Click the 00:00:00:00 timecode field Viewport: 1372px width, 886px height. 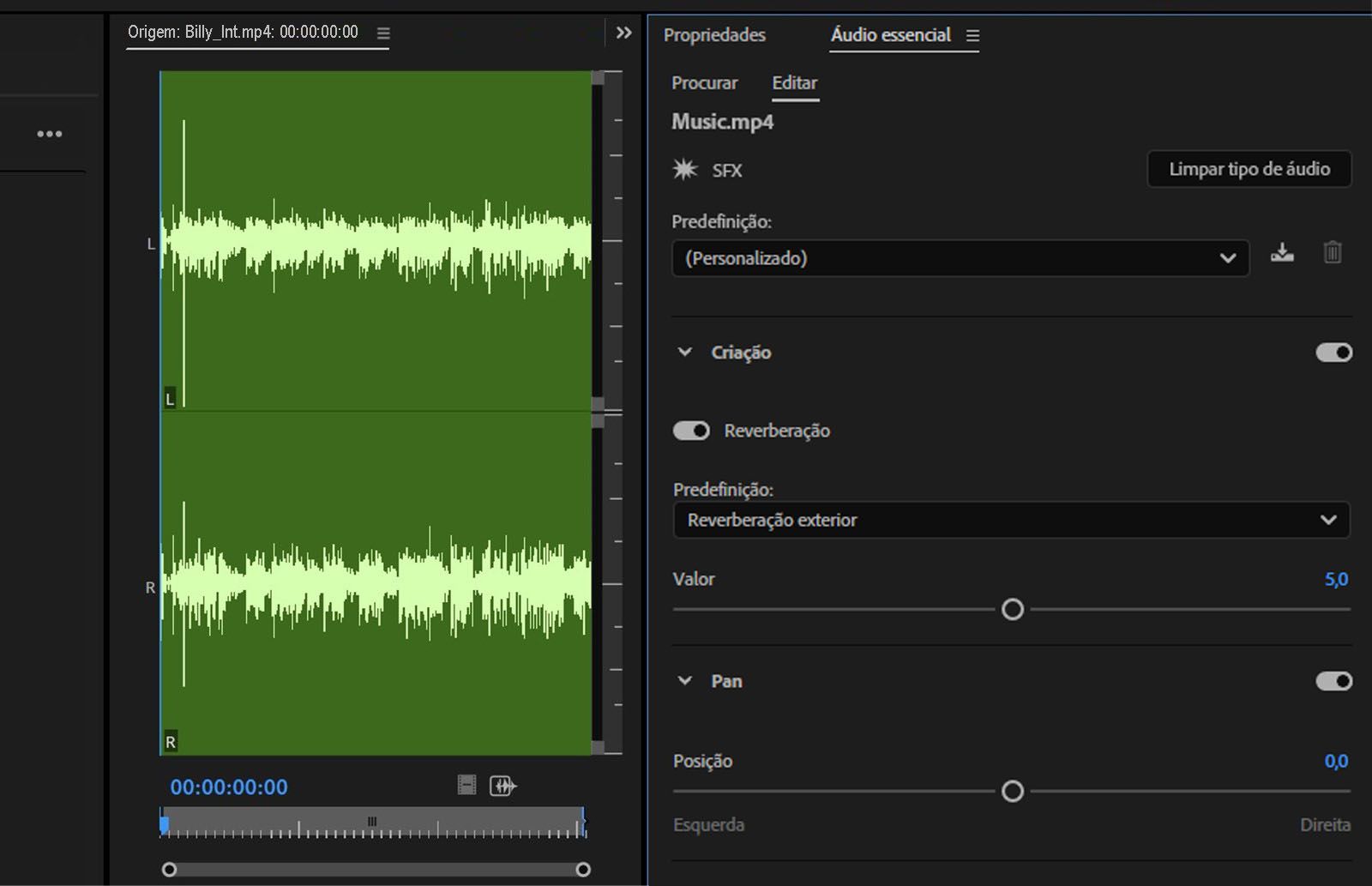(229, 787)
